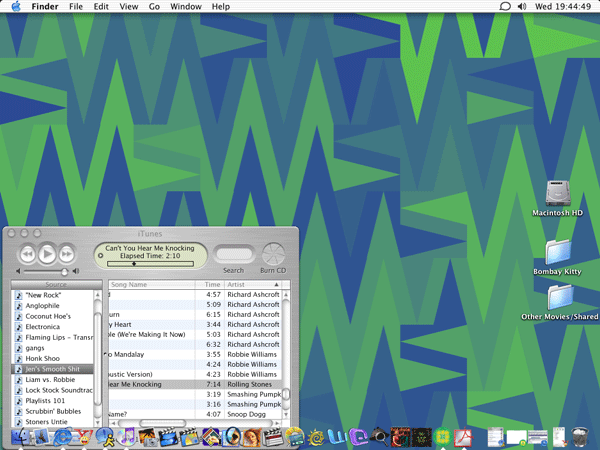Open the Edit menu
The image size is (600, 450).
click(101, 7)
